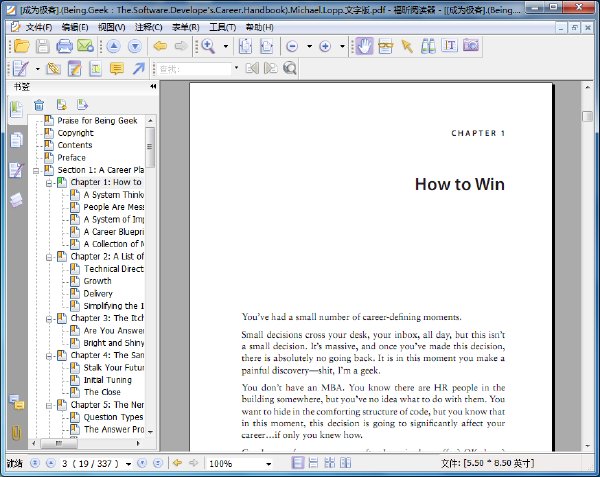Show the layers side panel tab

(16, 200)
